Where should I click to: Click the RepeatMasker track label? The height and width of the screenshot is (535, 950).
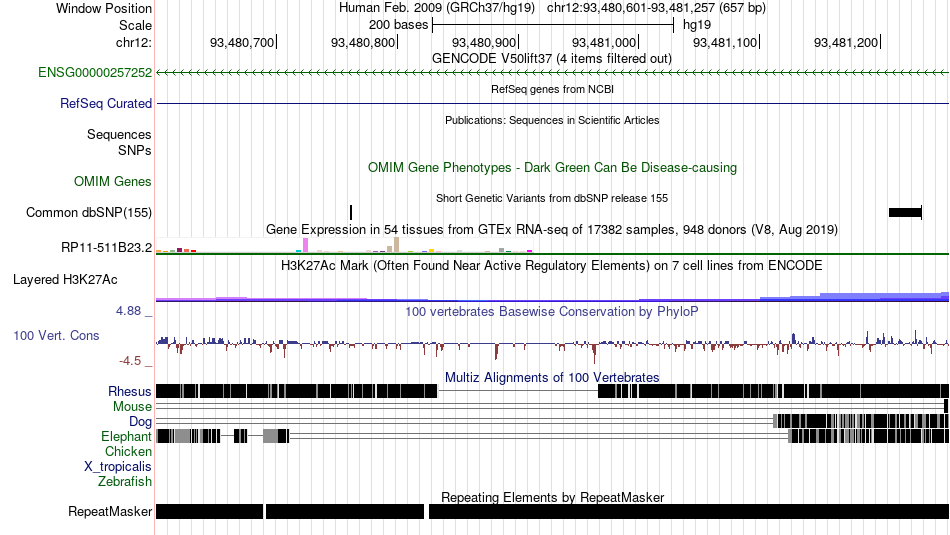[110, 511]
